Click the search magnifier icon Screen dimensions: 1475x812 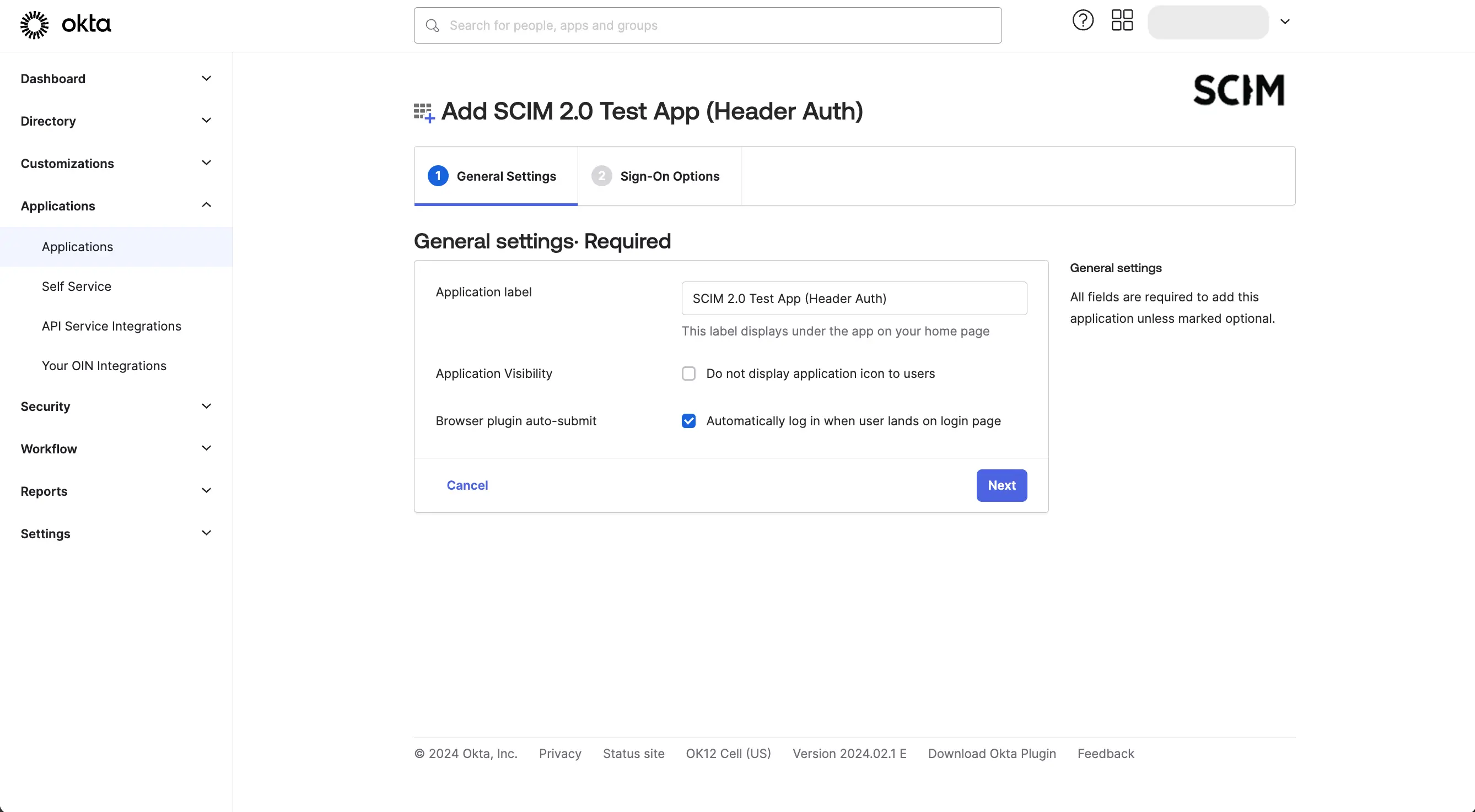pyautogui.click(x=432, y=25)
